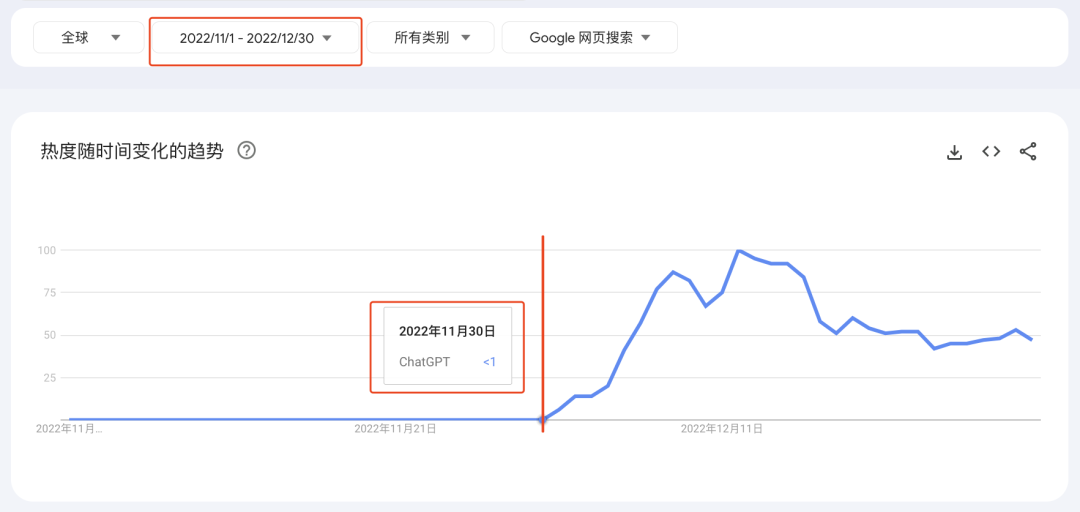Click the truncated 2022年11月... x-axis label
1080x512 pixels.
pos(69,429)
